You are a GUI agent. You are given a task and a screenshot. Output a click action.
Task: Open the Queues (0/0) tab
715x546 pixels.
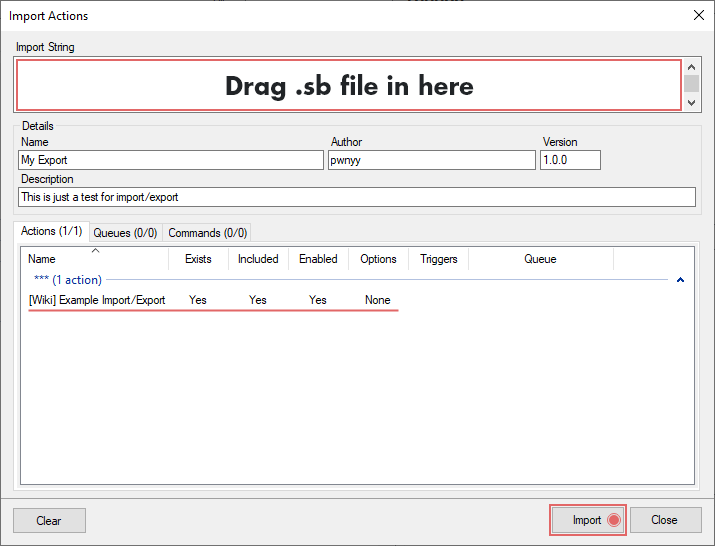(125, 233)
